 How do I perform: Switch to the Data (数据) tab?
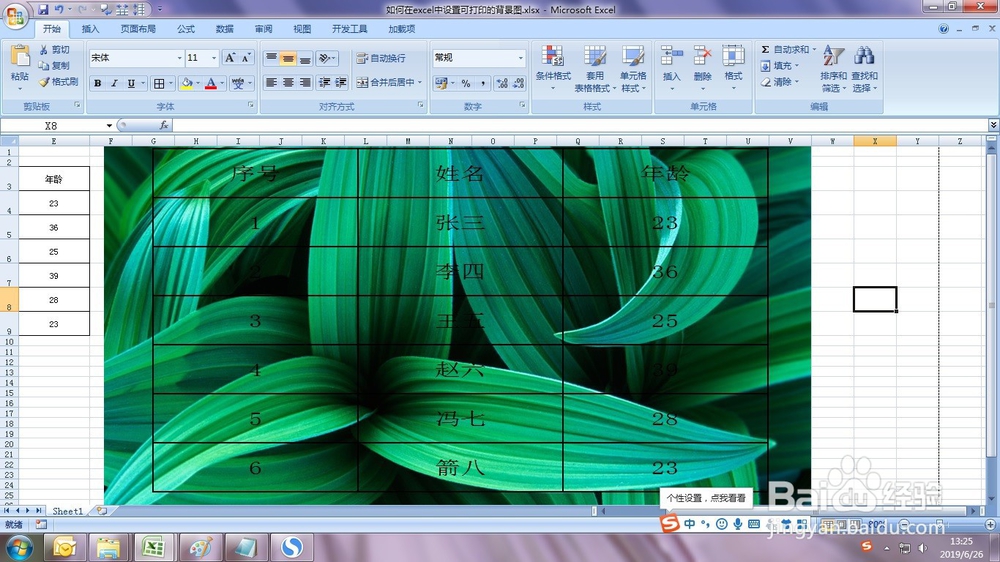point(224,29)
